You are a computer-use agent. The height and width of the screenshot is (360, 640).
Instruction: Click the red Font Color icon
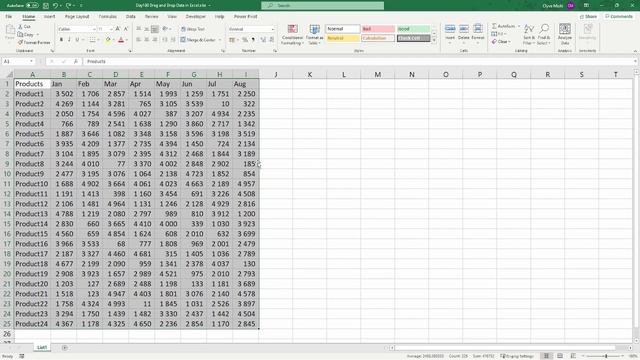coord(121,40)
